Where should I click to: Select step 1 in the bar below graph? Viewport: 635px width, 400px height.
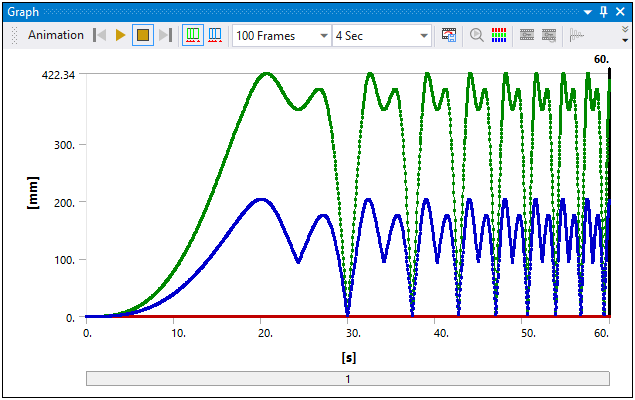(x=348, y=379)
